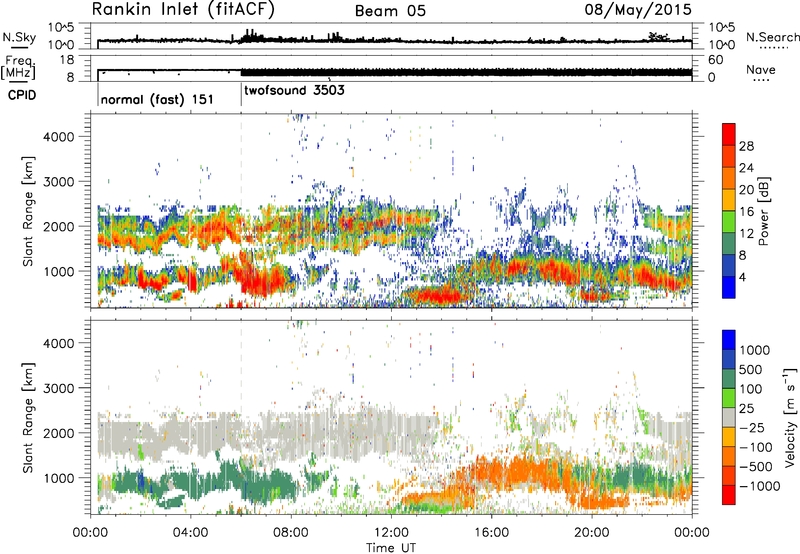Click the 'Time UT' axis title
800x554 pixels.
pyautogui.click(x=391, y=548)
